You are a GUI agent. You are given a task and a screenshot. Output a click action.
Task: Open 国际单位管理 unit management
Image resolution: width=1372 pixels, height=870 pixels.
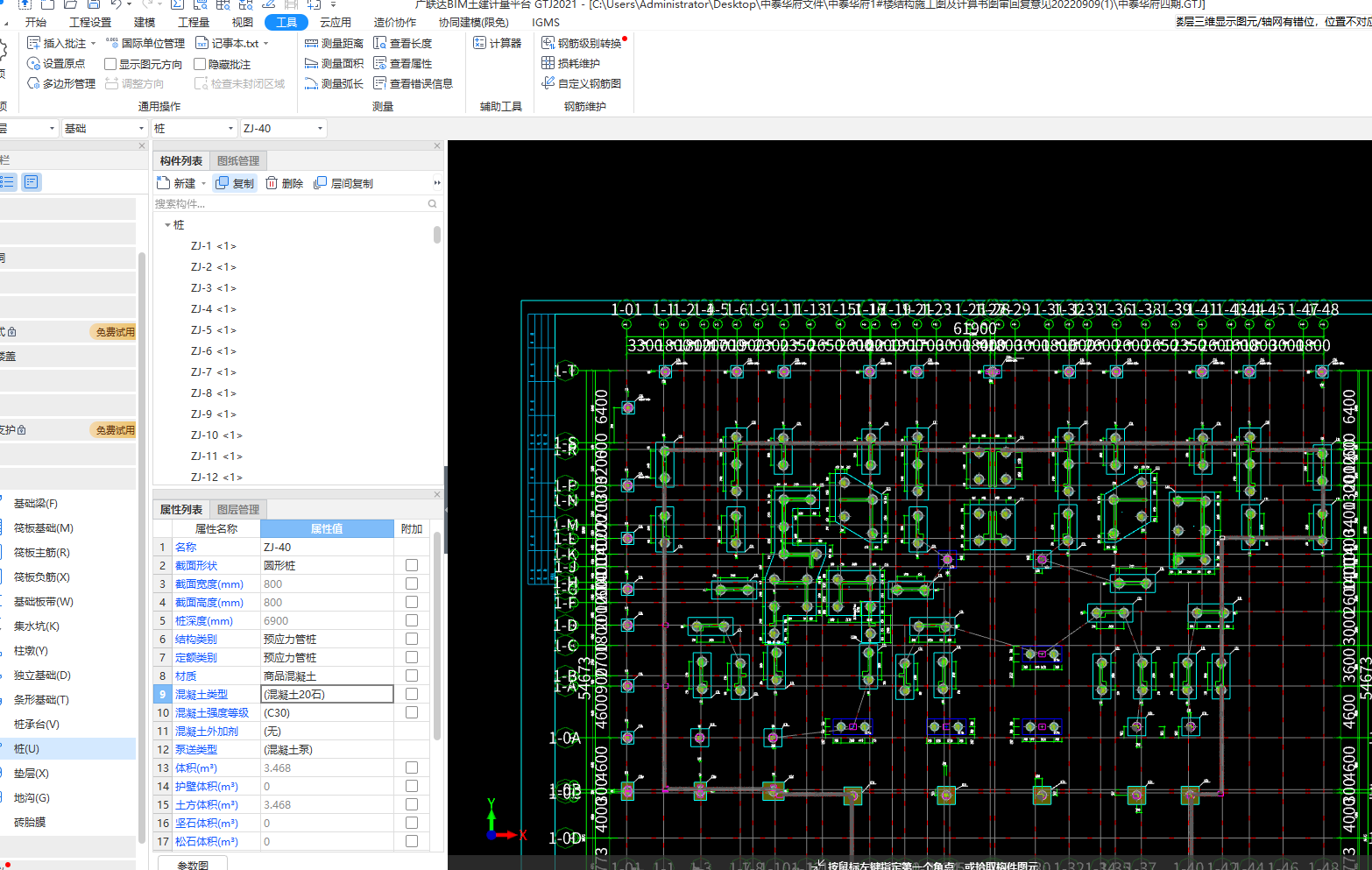coord(145,43)
